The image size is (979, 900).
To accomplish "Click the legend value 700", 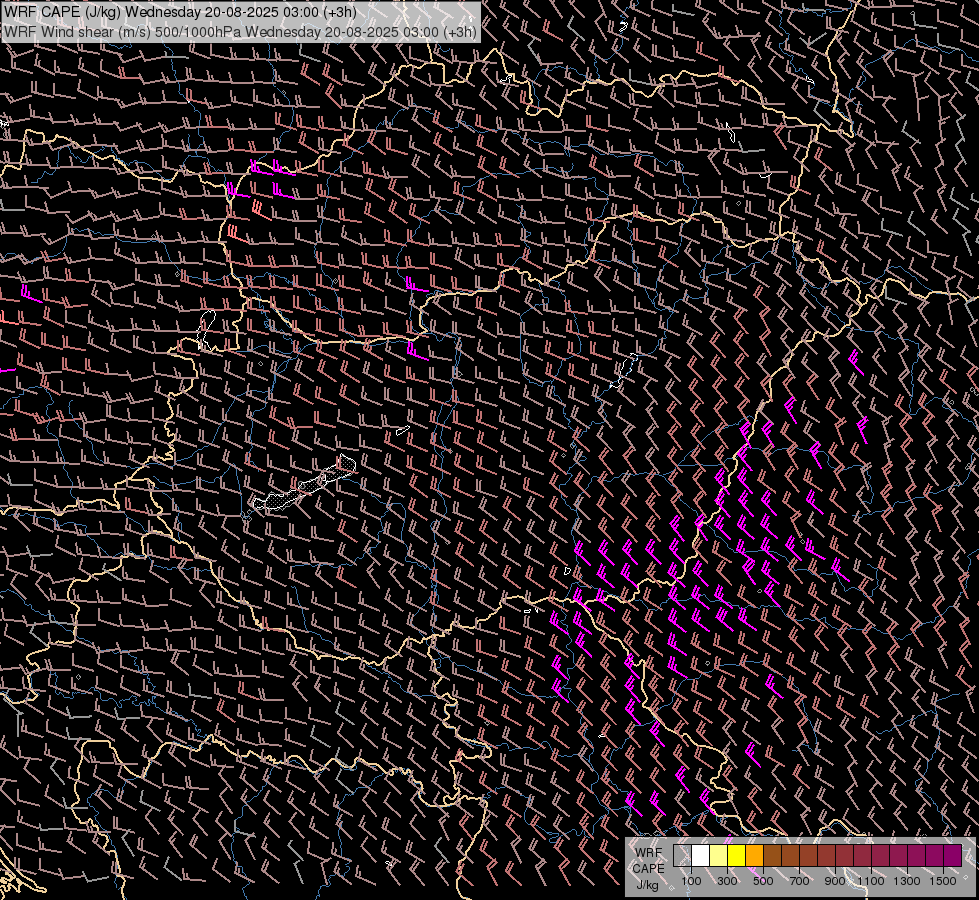I will click(799, 881).
